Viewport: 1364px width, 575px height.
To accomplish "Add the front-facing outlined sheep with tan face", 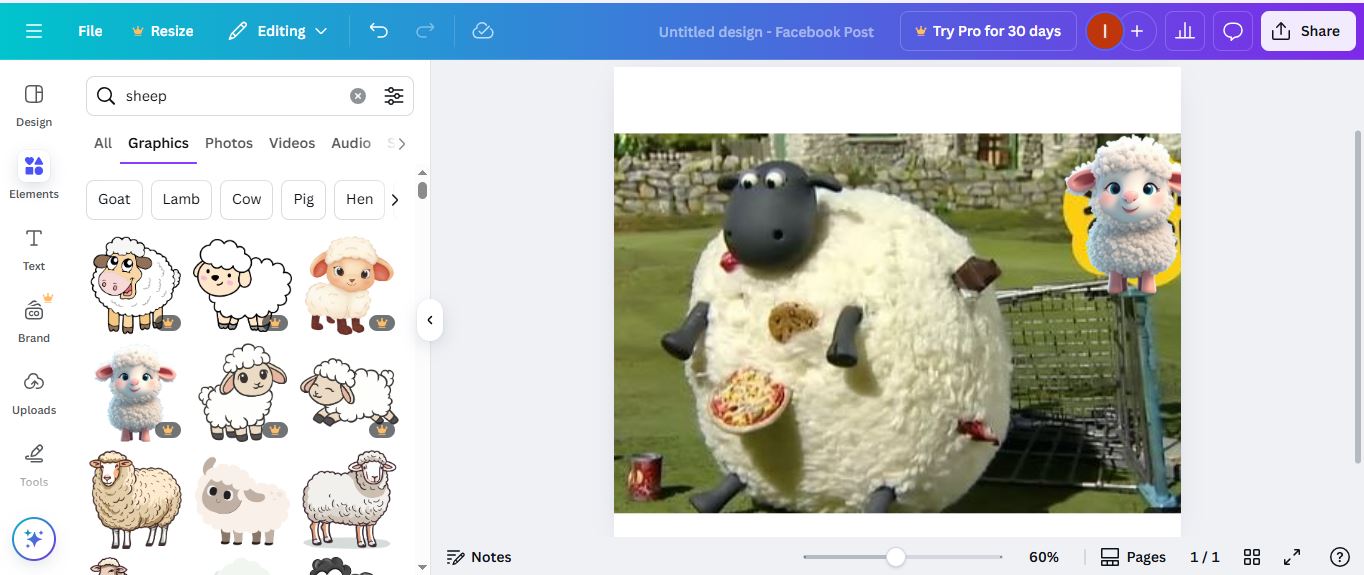I will 242,393.
